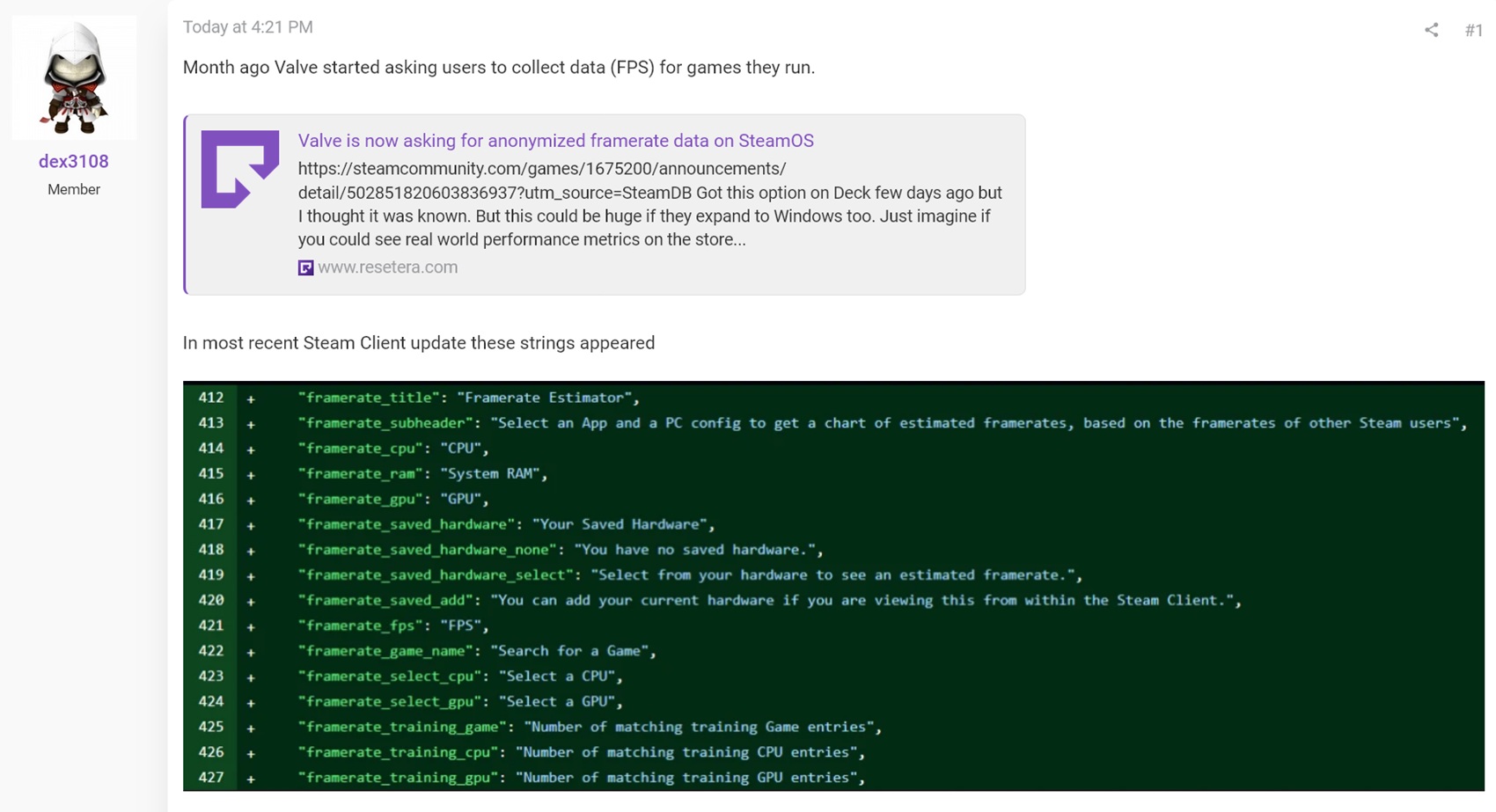The width and height of the screenshot is (1496, 812).
Task: Open the dex3108 username profile link
Action: [74, 161]
